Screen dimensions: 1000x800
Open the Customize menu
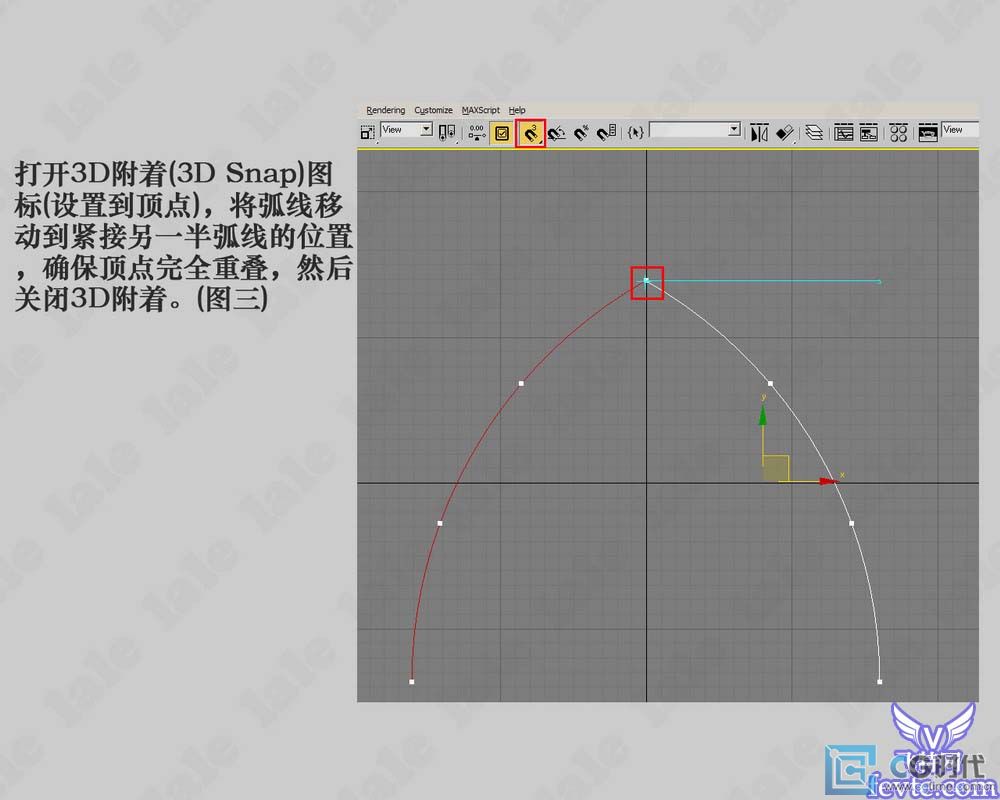(x=433, y=110)
